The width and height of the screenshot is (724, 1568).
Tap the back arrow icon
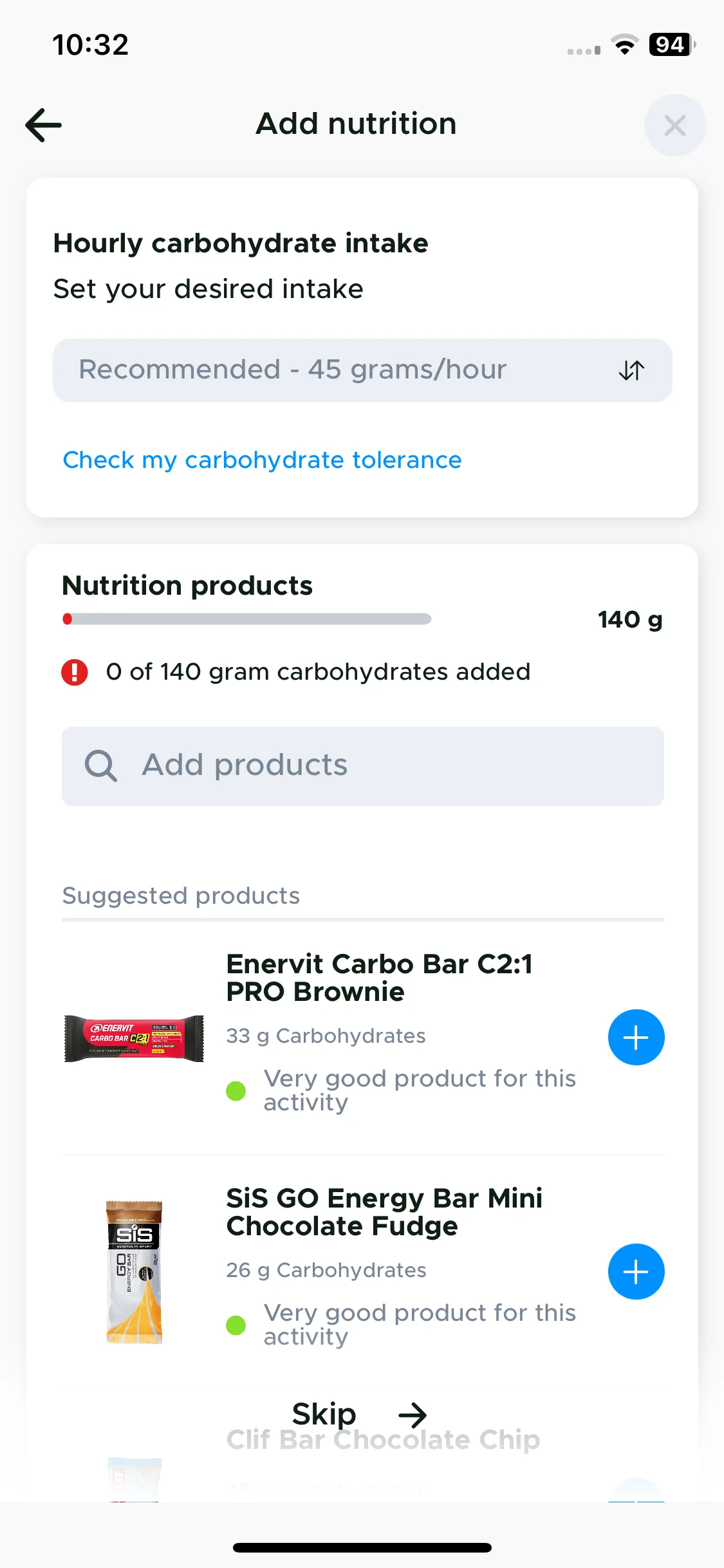44,125
